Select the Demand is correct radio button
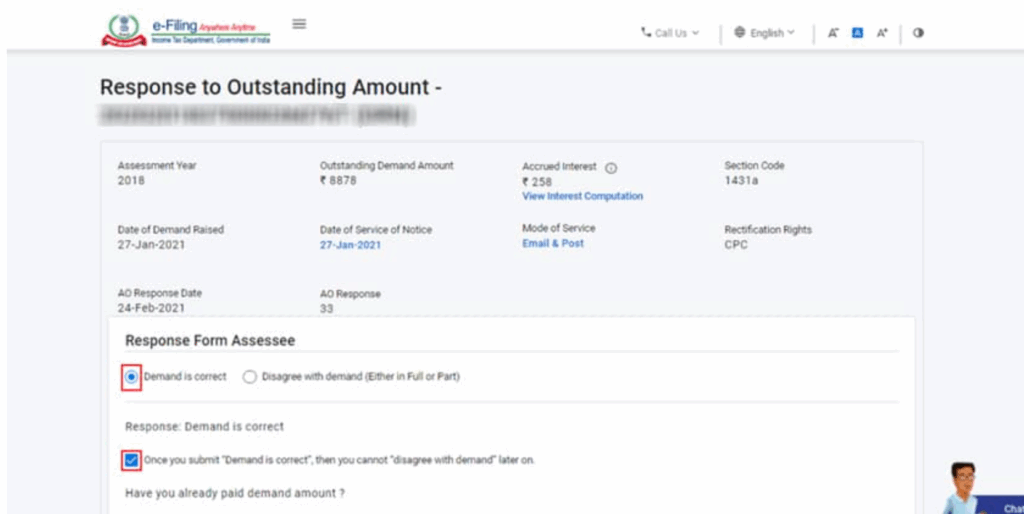Image resolution: width=1024 pixels, height=514 pixels. pos(132,377)
